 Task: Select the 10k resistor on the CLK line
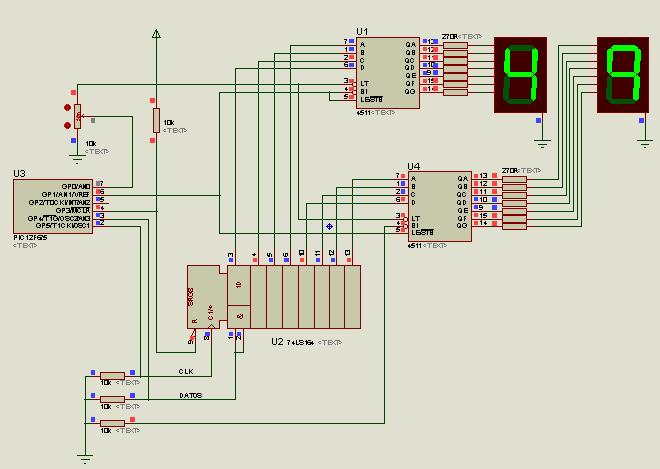click(x=112, y=376)
